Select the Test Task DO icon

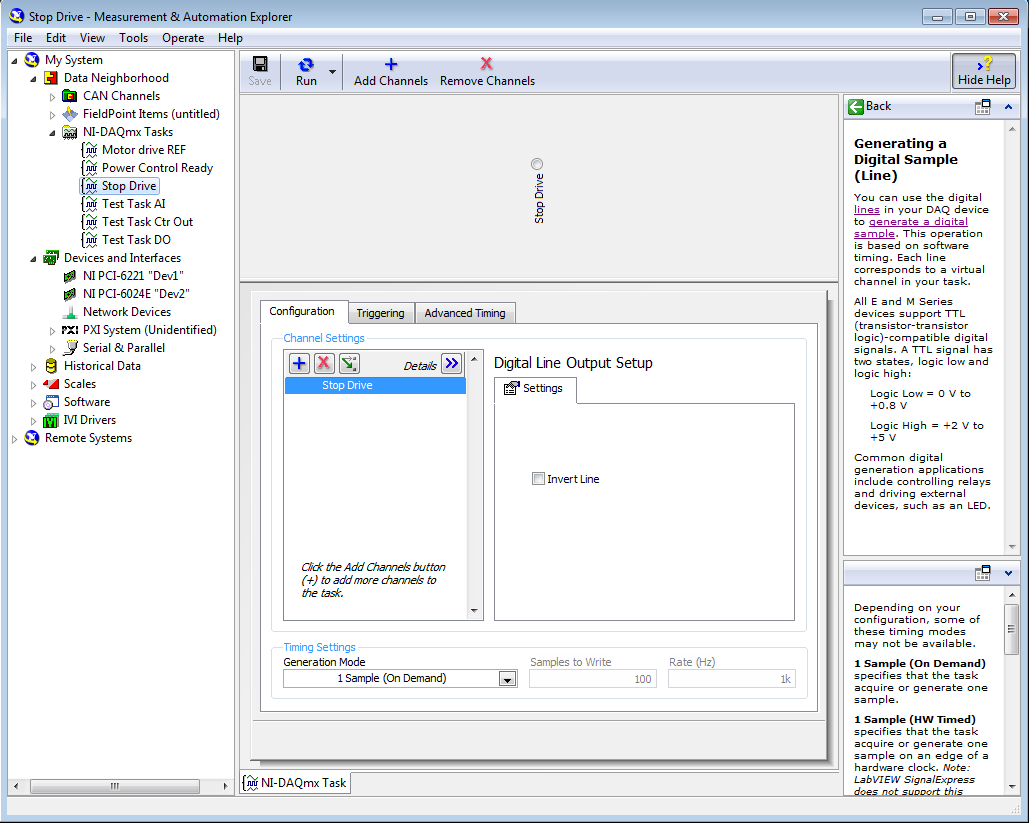pyautogui.click(x=90, y=240)
